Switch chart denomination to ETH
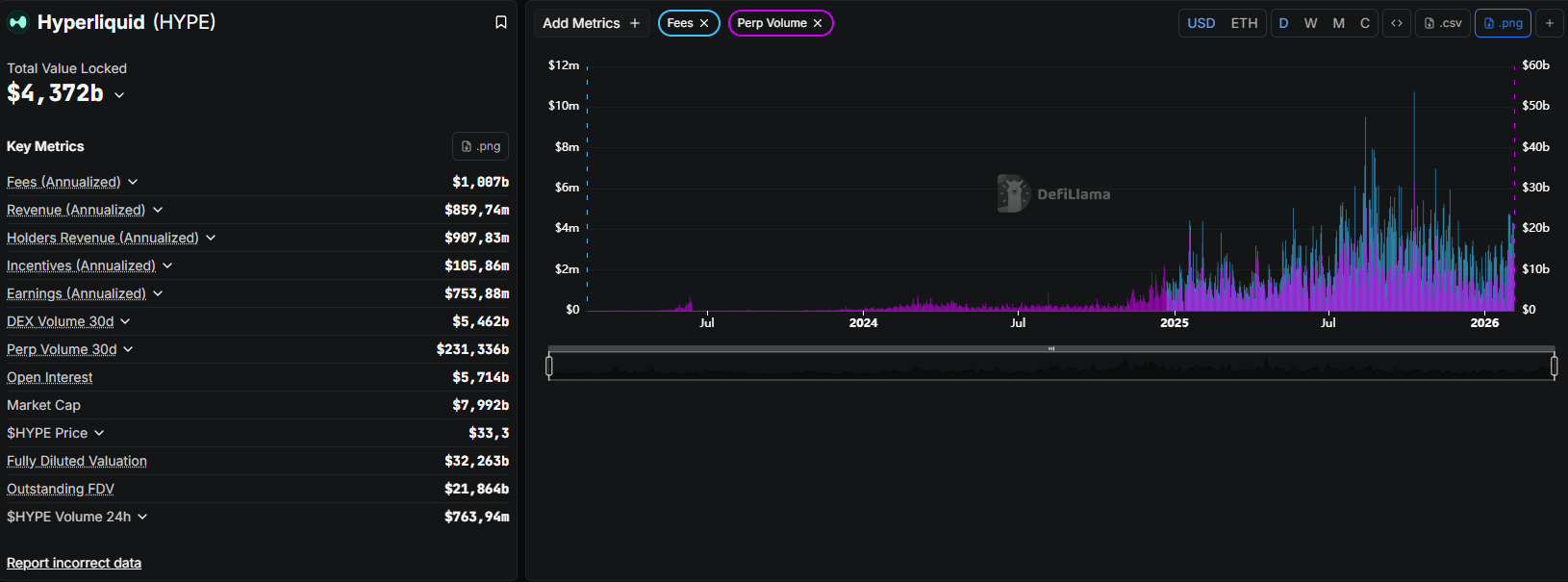 [x=1244, y=23]
